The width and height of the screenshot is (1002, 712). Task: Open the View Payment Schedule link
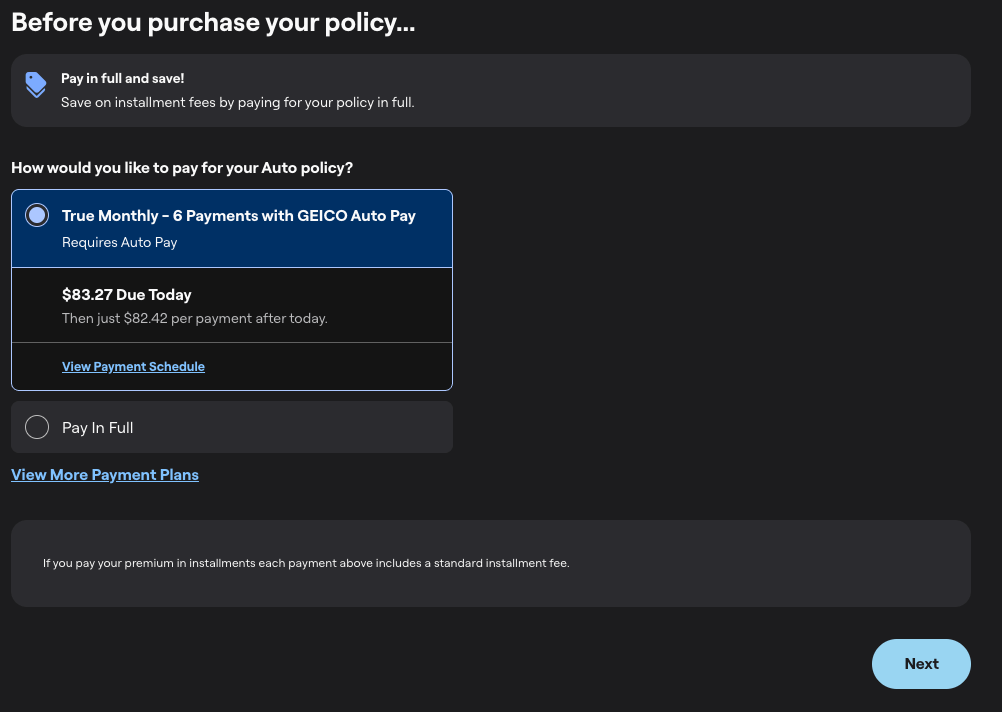tap(133, 367)
